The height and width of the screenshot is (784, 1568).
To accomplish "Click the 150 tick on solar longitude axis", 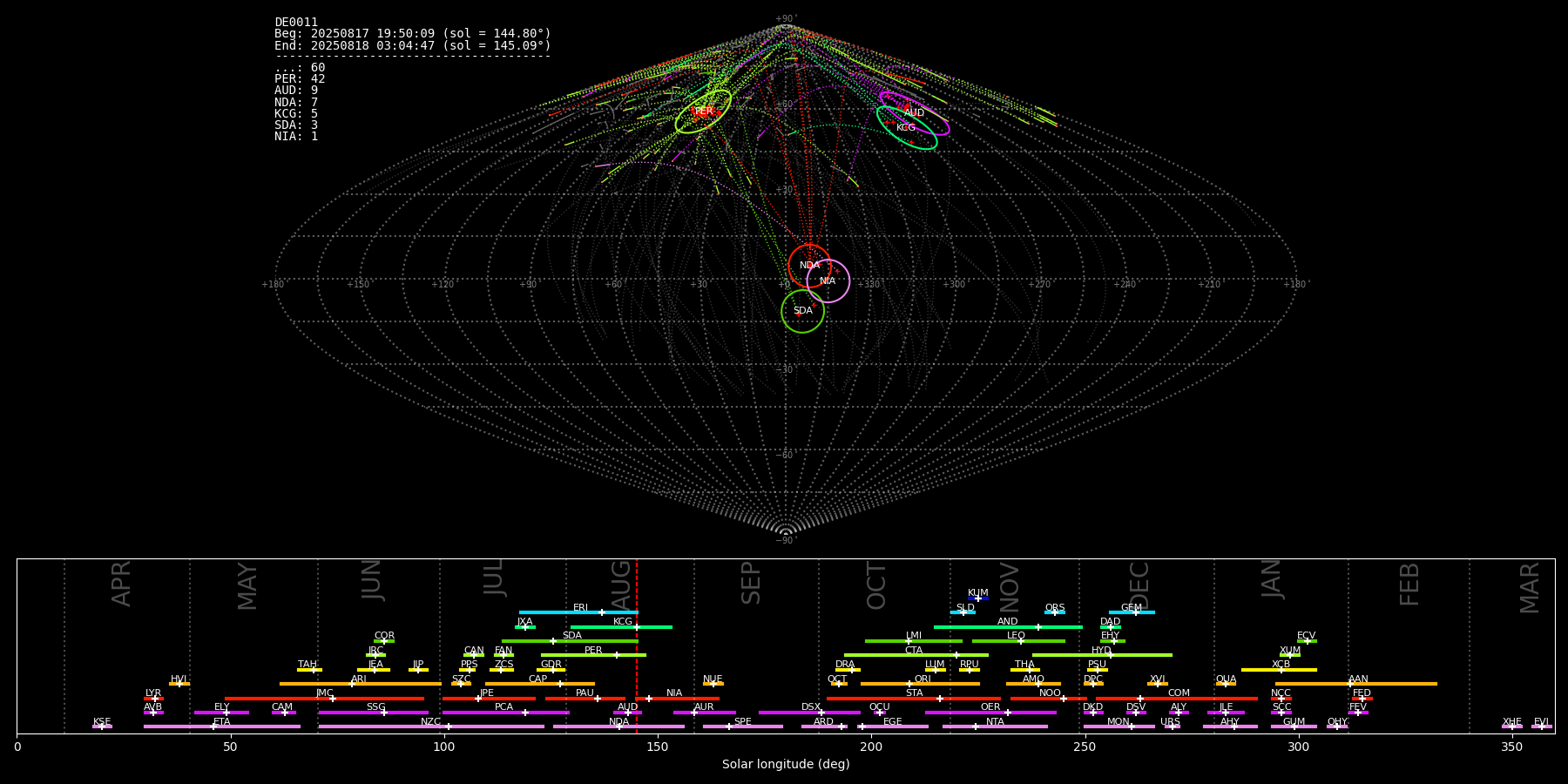I will (658, 747).
